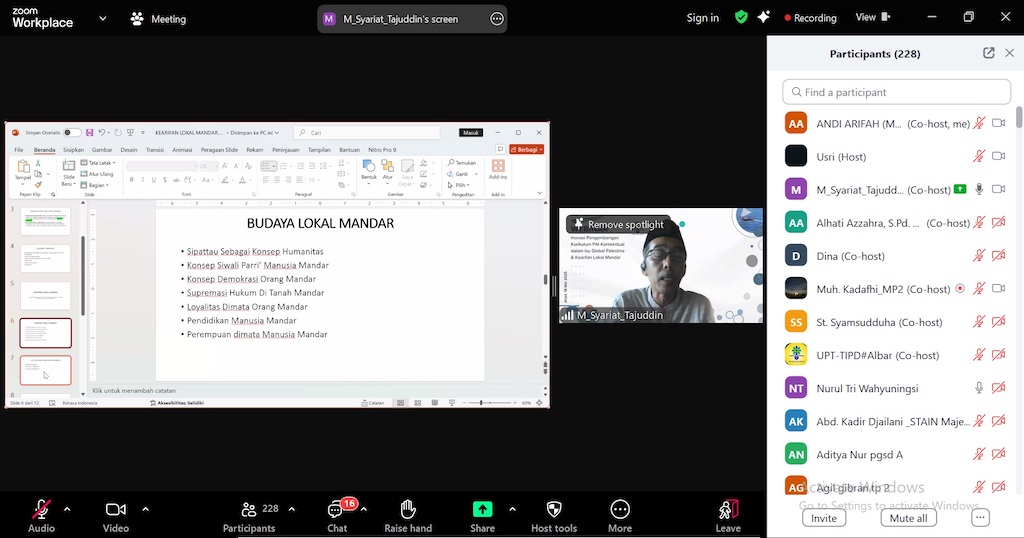The image size is (1024, 538).
Task: Click the Raise hand icon
Action: [x=408, y=510]
